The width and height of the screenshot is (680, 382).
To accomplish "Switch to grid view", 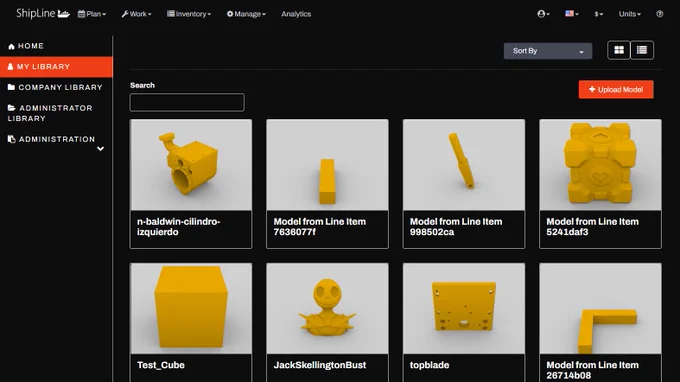I will pyautogui.click(x=619, y=50).
